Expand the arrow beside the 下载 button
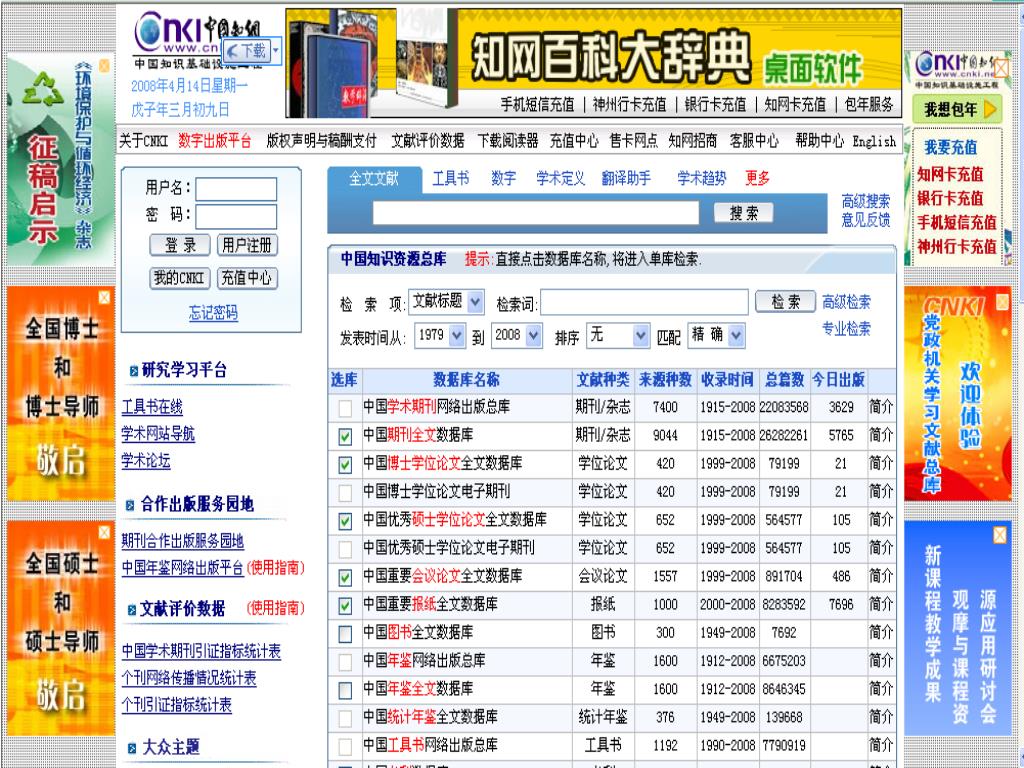Image resolution: width=1024 pixels, height=768 pixels. click(276, 50)
